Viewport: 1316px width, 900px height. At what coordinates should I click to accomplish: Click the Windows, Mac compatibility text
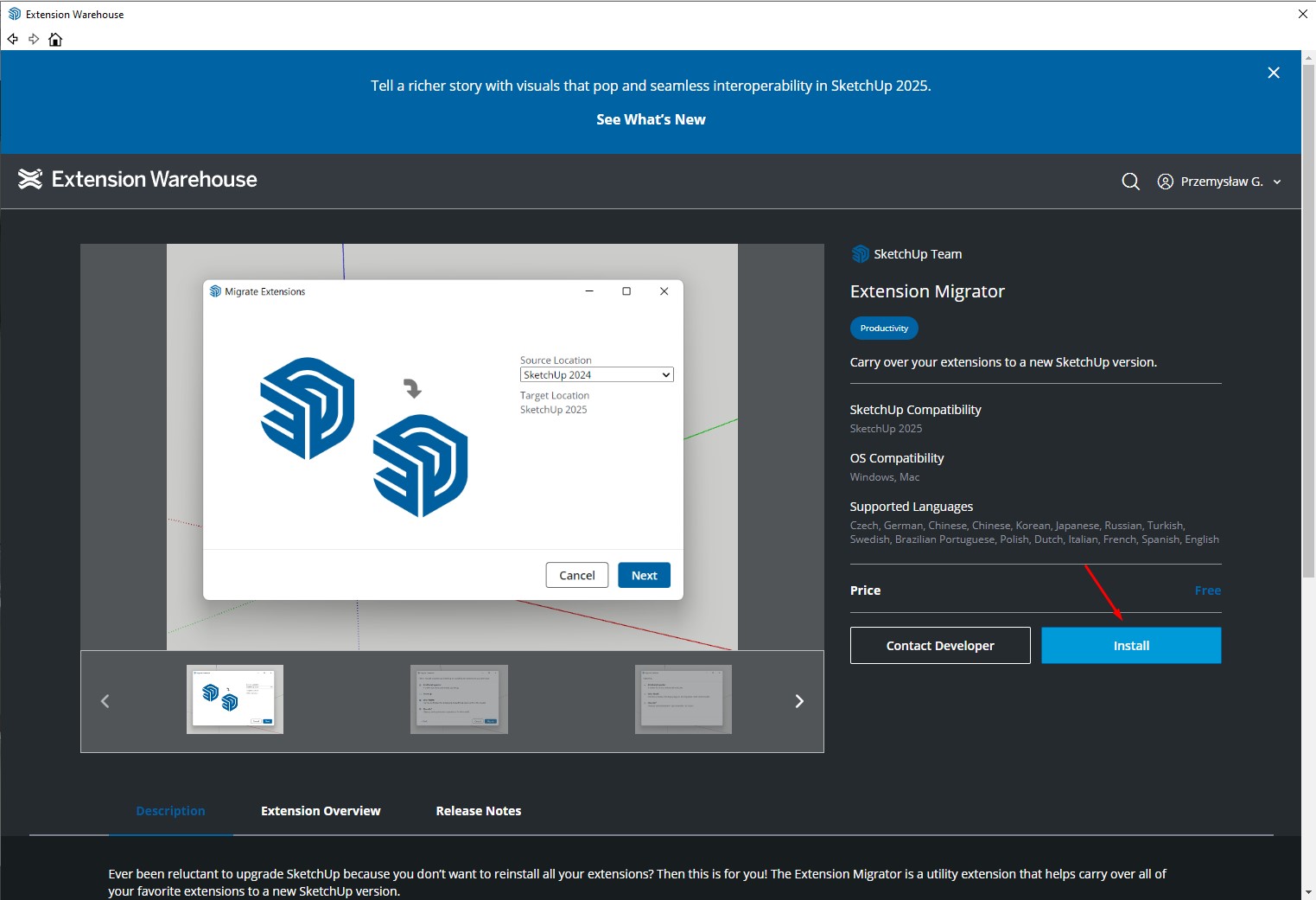pyautogui.click(x=885, y=477)
